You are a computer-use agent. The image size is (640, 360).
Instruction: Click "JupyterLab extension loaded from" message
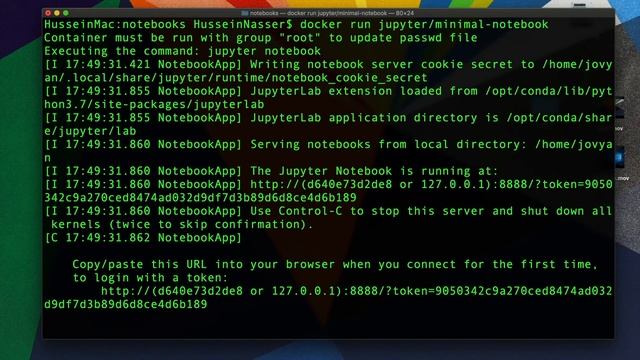pyautogui.click(x=364, y=91)
